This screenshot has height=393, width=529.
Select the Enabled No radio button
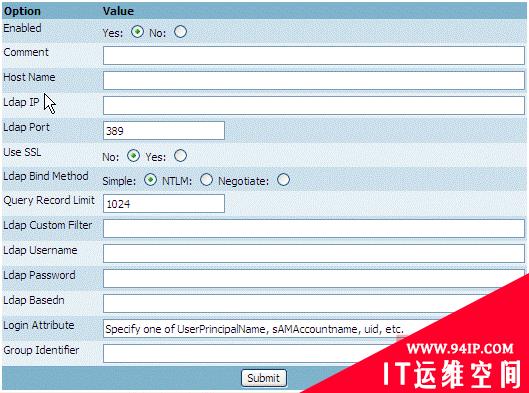(x=180, y=32)
